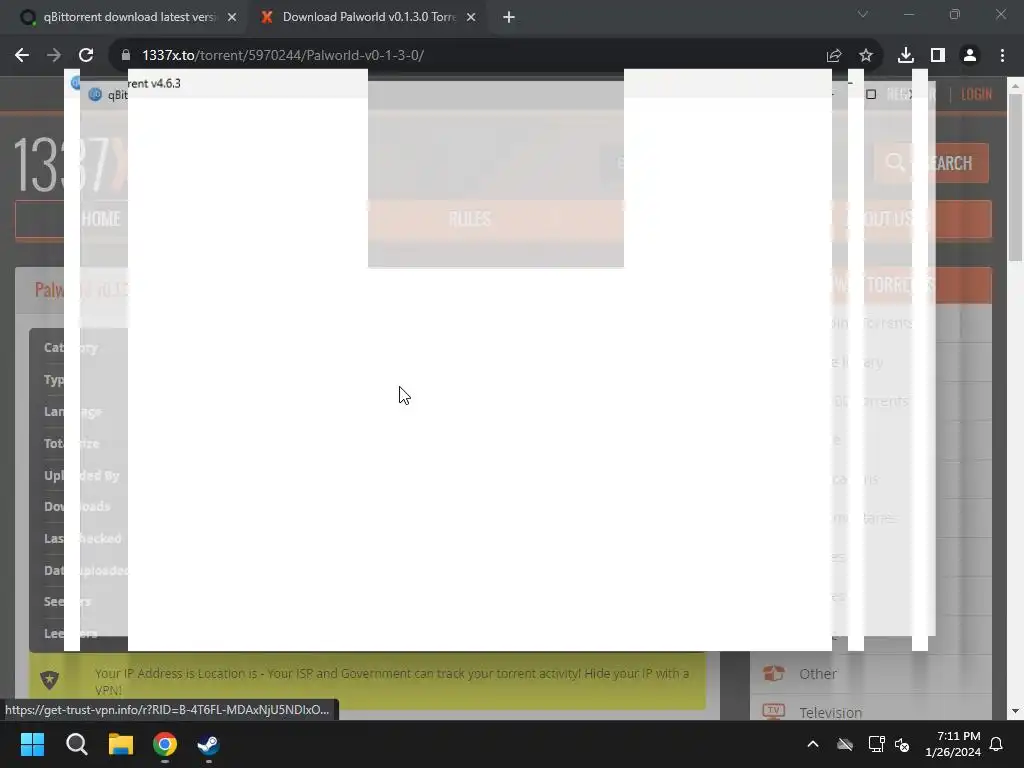Click the VPN warning banner text
Viewport: 1024px width, 768px height.
(x=392, y=681)
